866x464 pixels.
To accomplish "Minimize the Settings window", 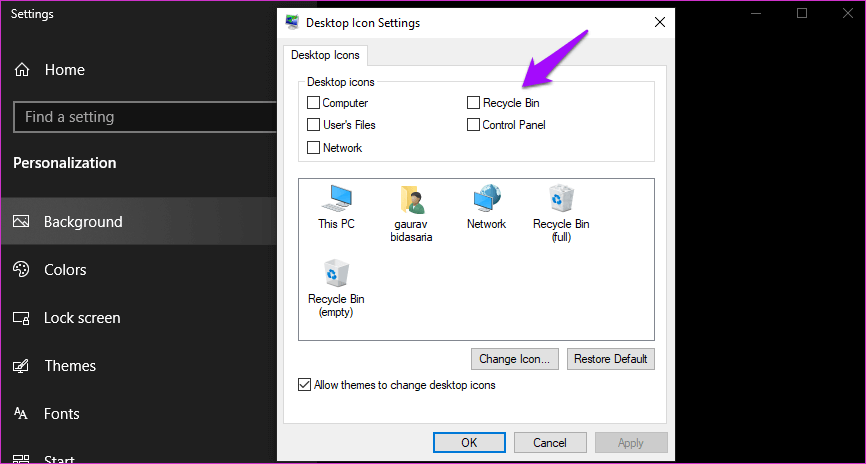I will (x=757, y=13).
